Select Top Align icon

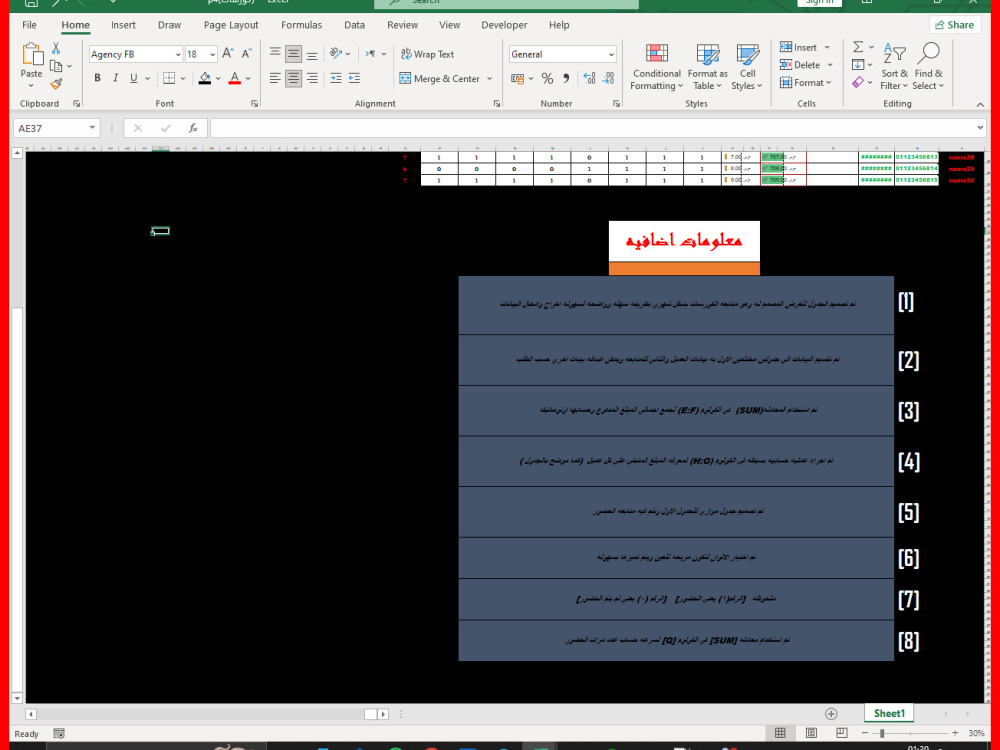point(275,54)
